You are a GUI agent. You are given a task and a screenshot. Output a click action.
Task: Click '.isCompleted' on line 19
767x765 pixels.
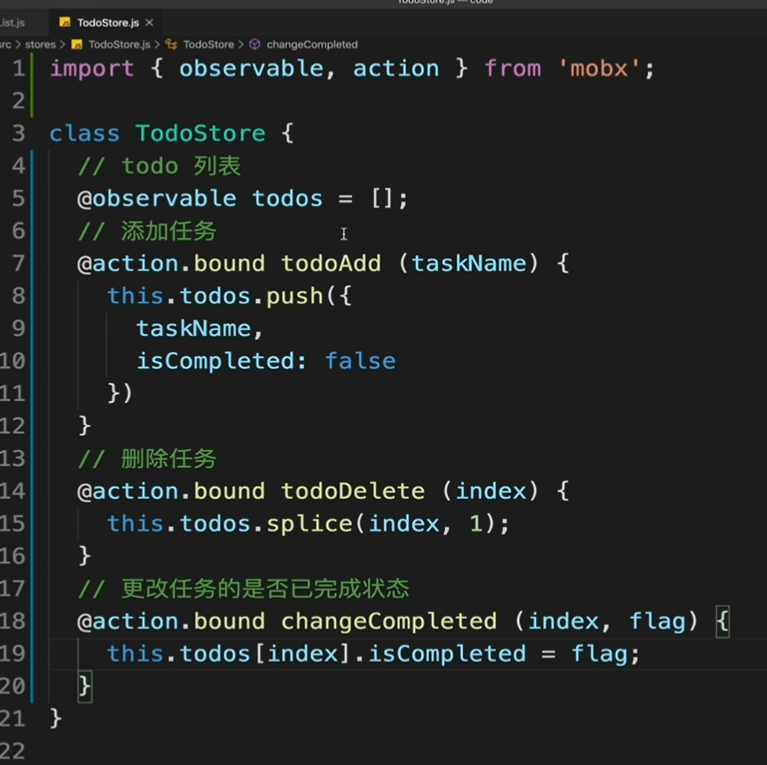[x=440, y=654]
